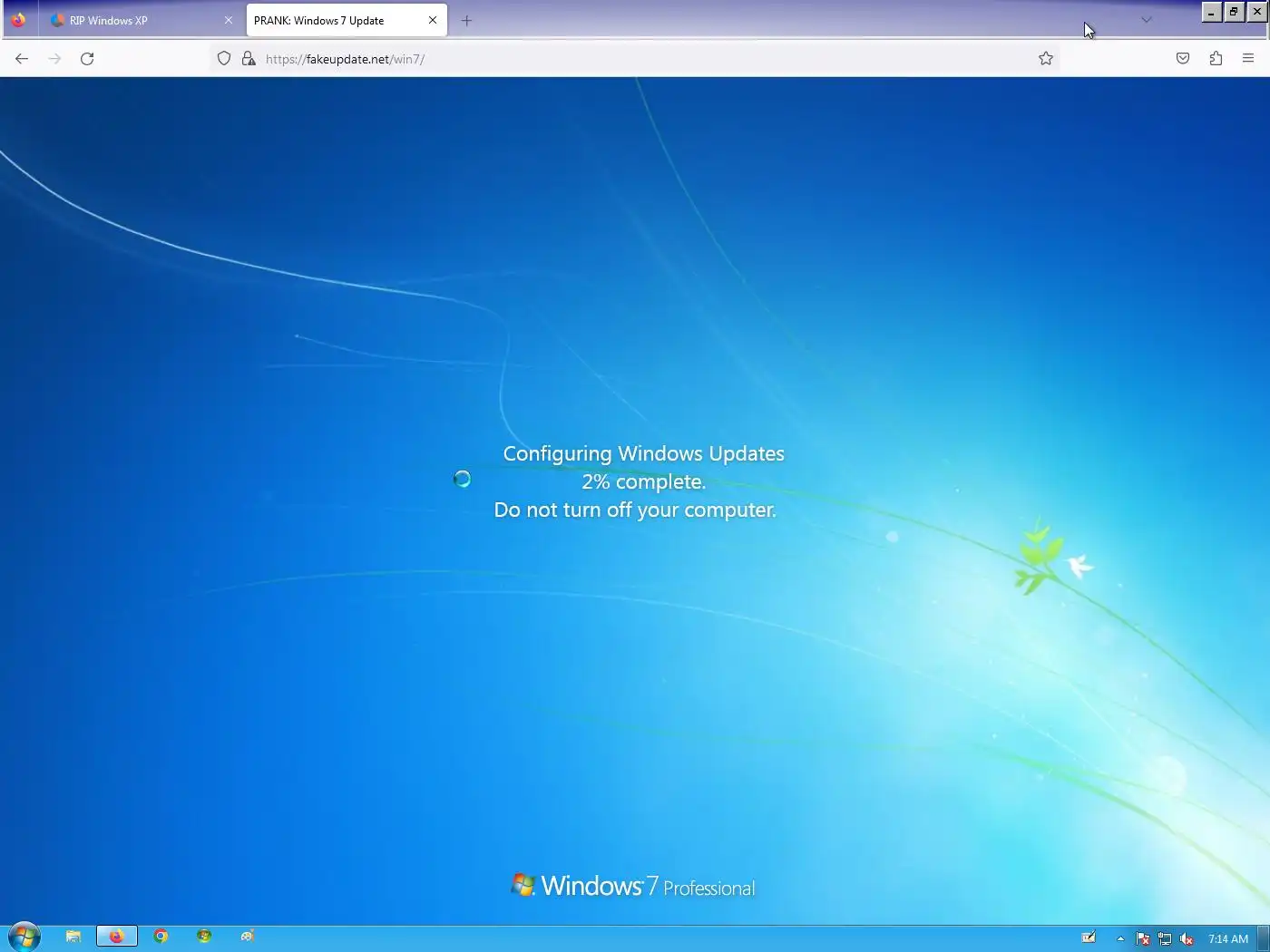Click the "Configuring Windows Updates" text
The image size is (1270, 952).
[644, 453]
